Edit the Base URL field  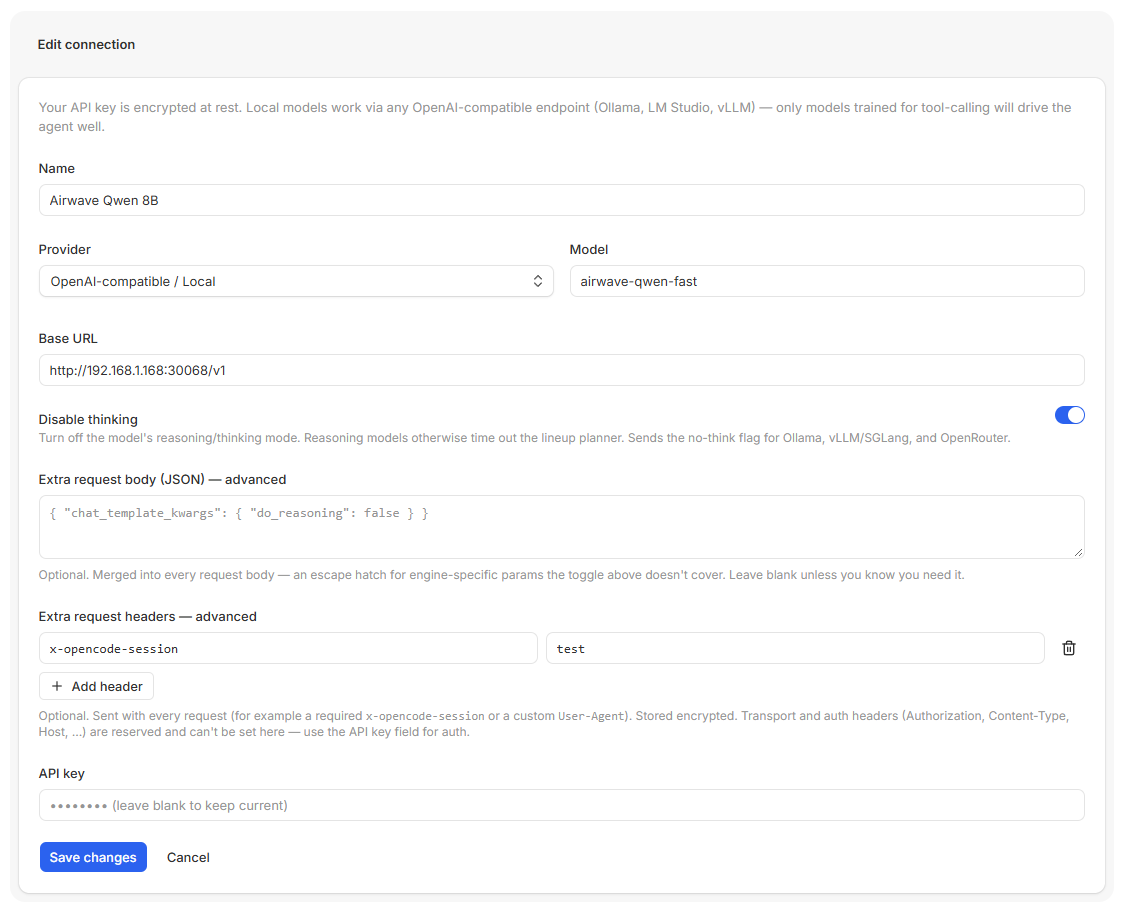562,370
